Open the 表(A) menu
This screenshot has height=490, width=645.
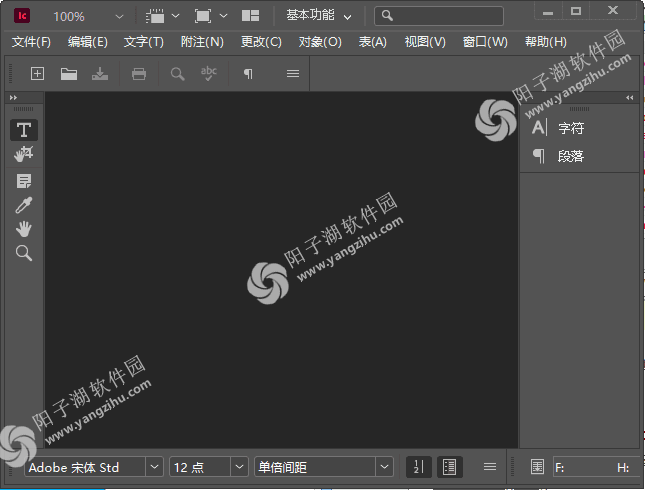coord(373,42)
